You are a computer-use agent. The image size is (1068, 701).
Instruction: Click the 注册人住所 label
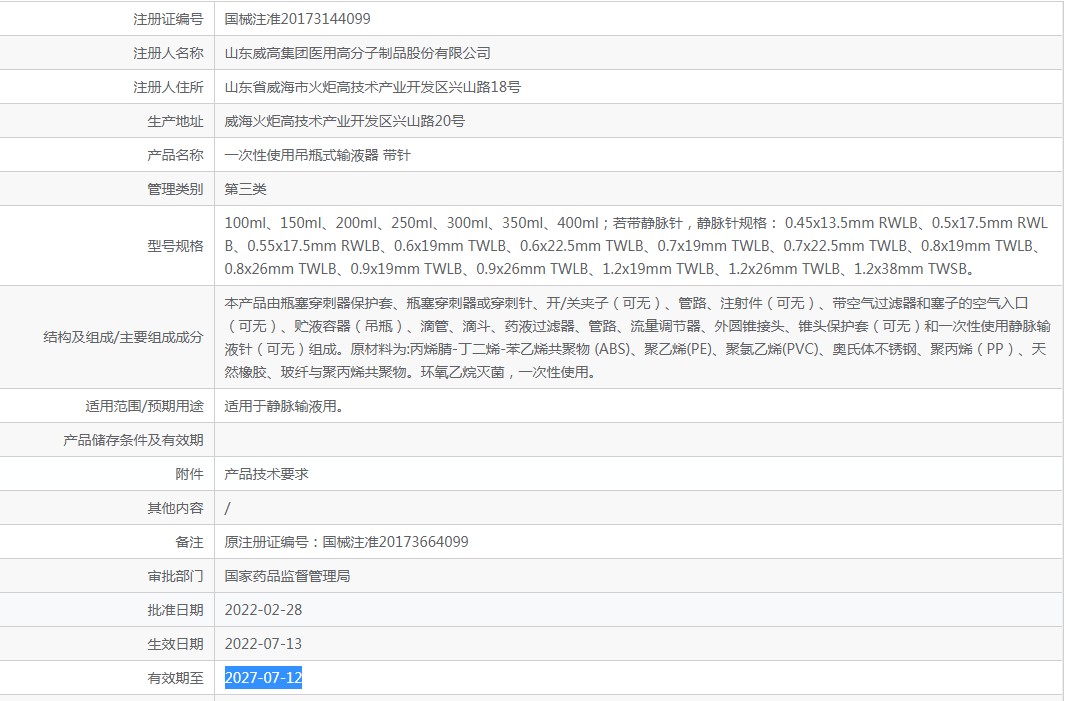pos(168,87)
